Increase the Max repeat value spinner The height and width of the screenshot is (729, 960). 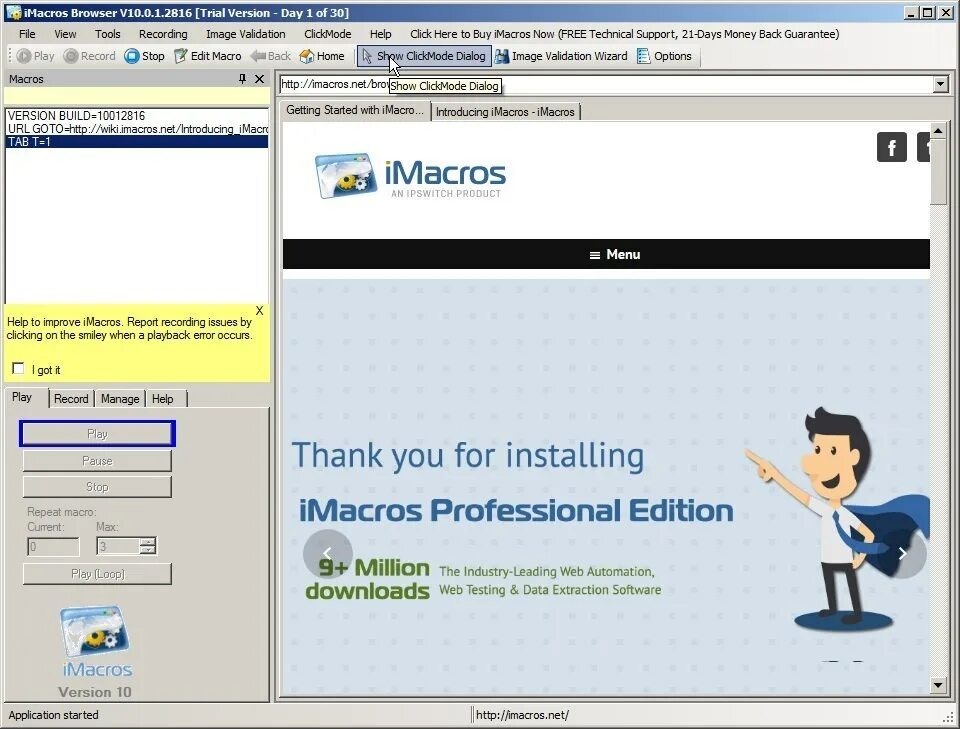tap(148, 542)
